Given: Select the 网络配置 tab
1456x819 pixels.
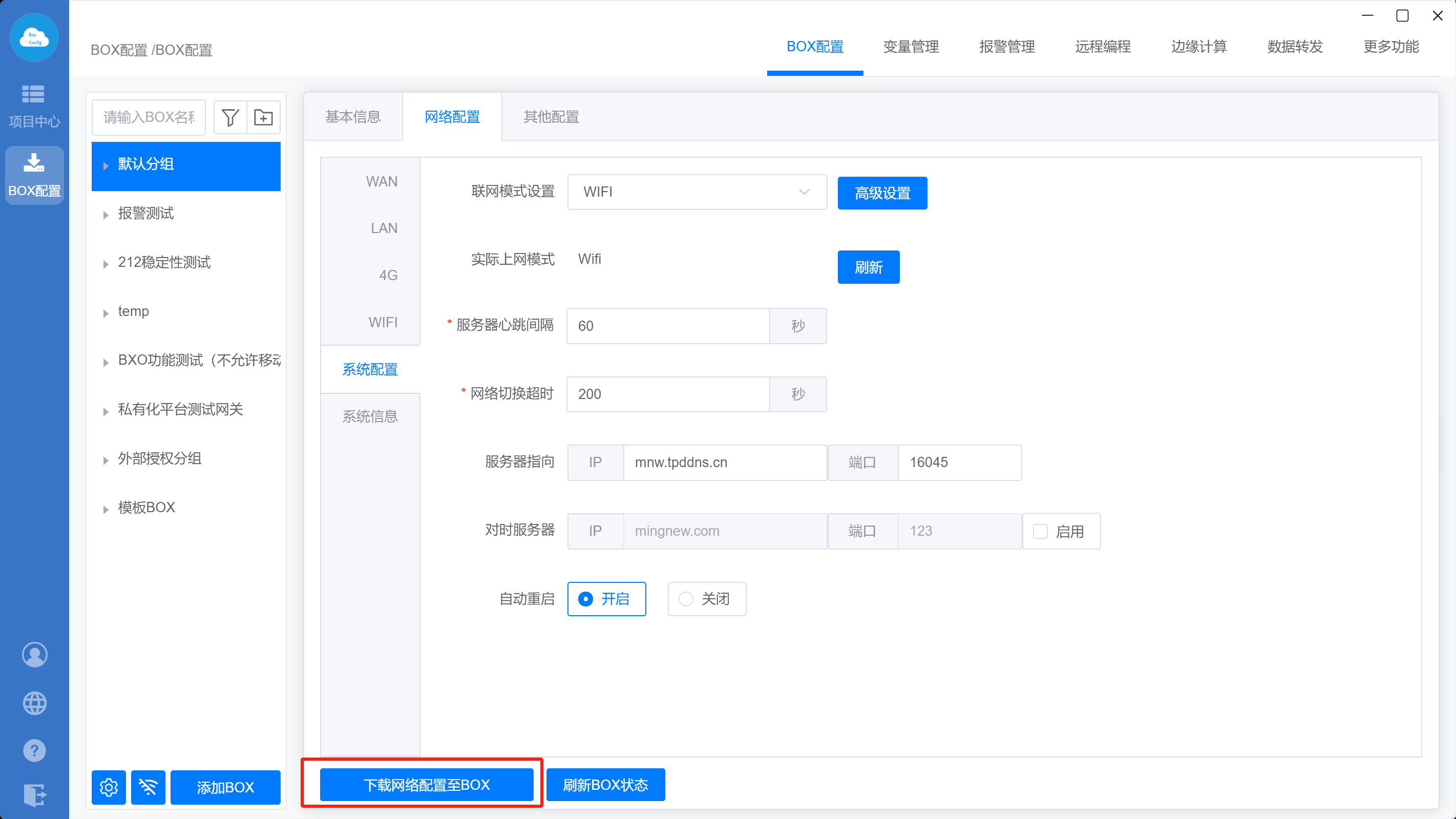Looking at the screenshot, I should tap(452, 117).
